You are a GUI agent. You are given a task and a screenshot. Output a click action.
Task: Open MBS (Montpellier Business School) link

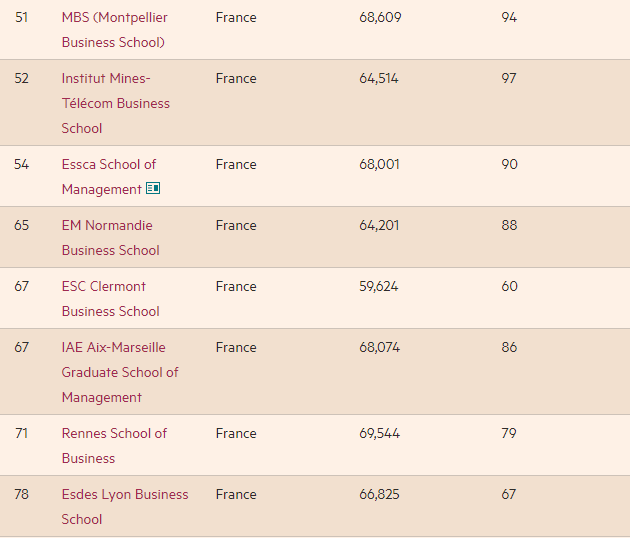(115, 30)
